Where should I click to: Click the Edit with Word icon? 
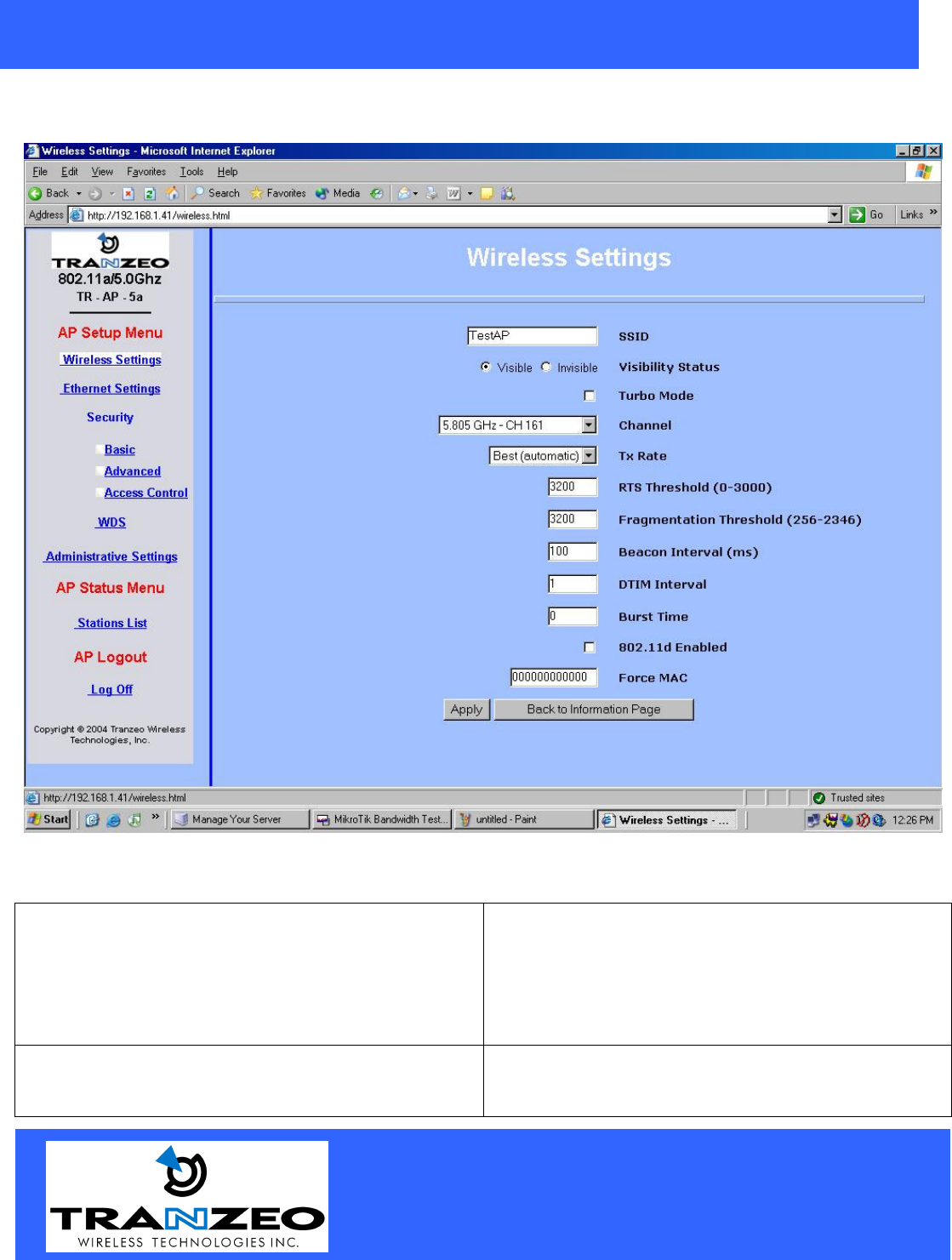pos(453,194)
